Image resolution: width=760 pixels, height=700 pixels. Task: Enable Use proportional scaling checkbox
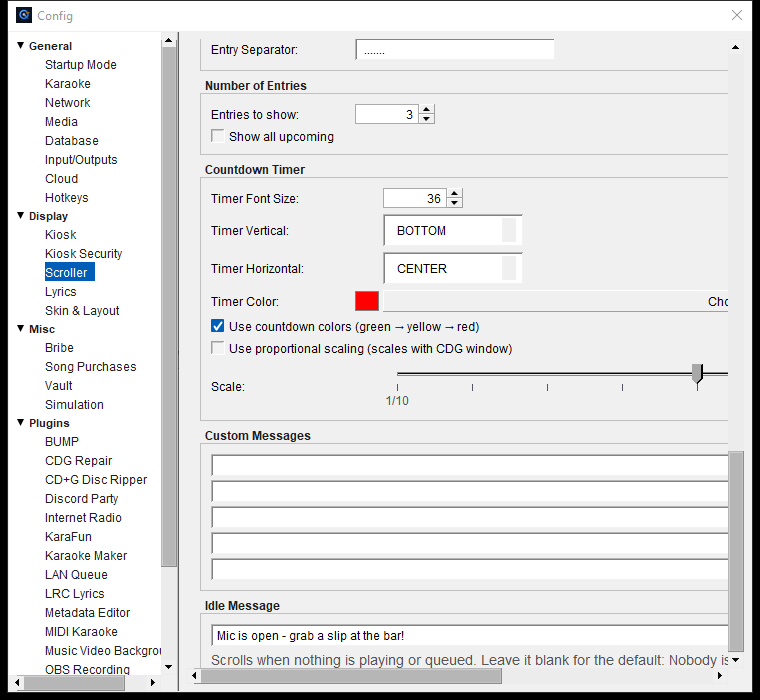[x=218, y=348]
